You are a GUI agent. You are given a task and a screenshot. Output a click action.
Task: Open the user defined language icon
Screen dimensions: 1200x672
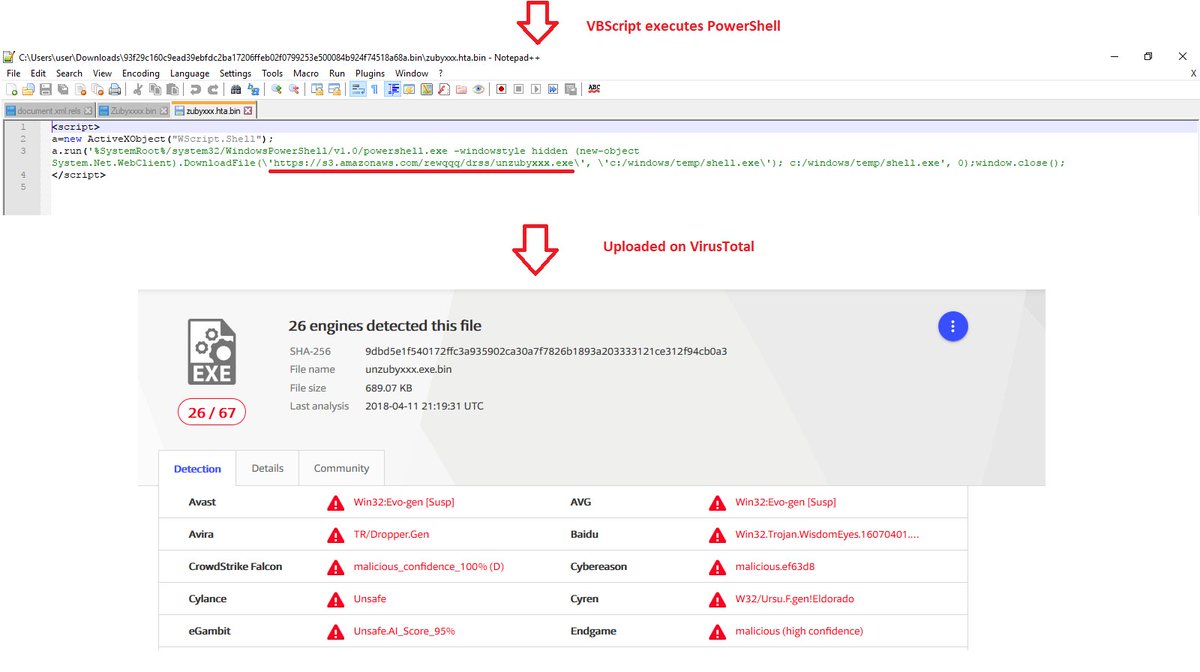point(409,89)
